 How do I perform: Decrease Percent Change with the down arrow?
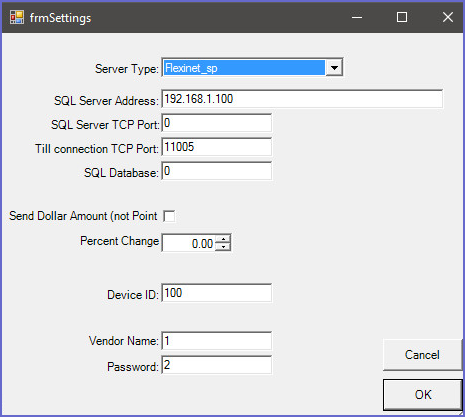click(223, 247)
